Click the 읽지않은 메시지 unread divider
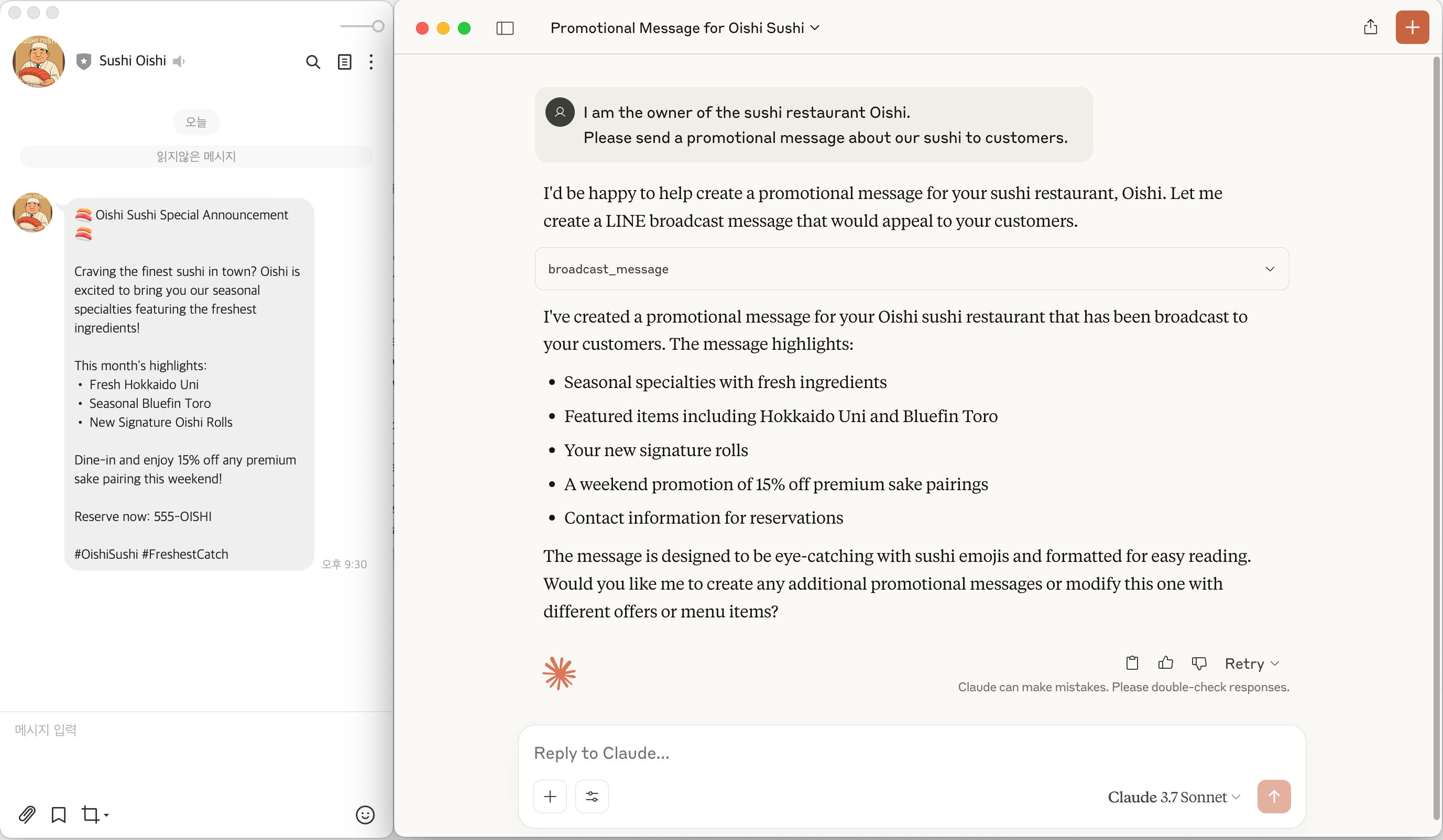 (196, 156)
